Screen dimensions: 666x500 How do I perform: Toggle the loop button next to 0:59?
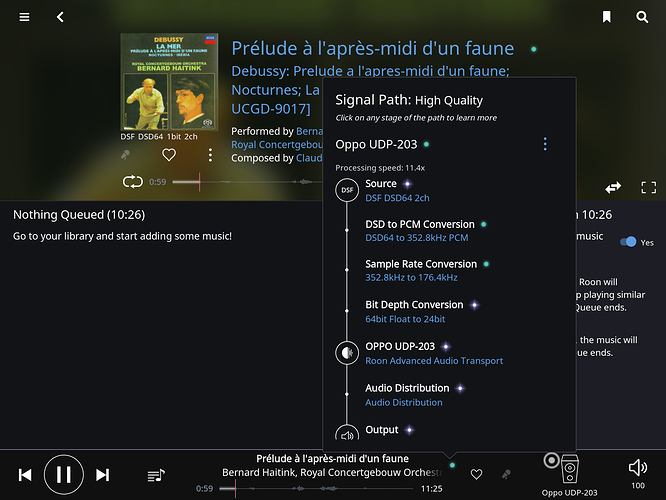tap(133, 182)
